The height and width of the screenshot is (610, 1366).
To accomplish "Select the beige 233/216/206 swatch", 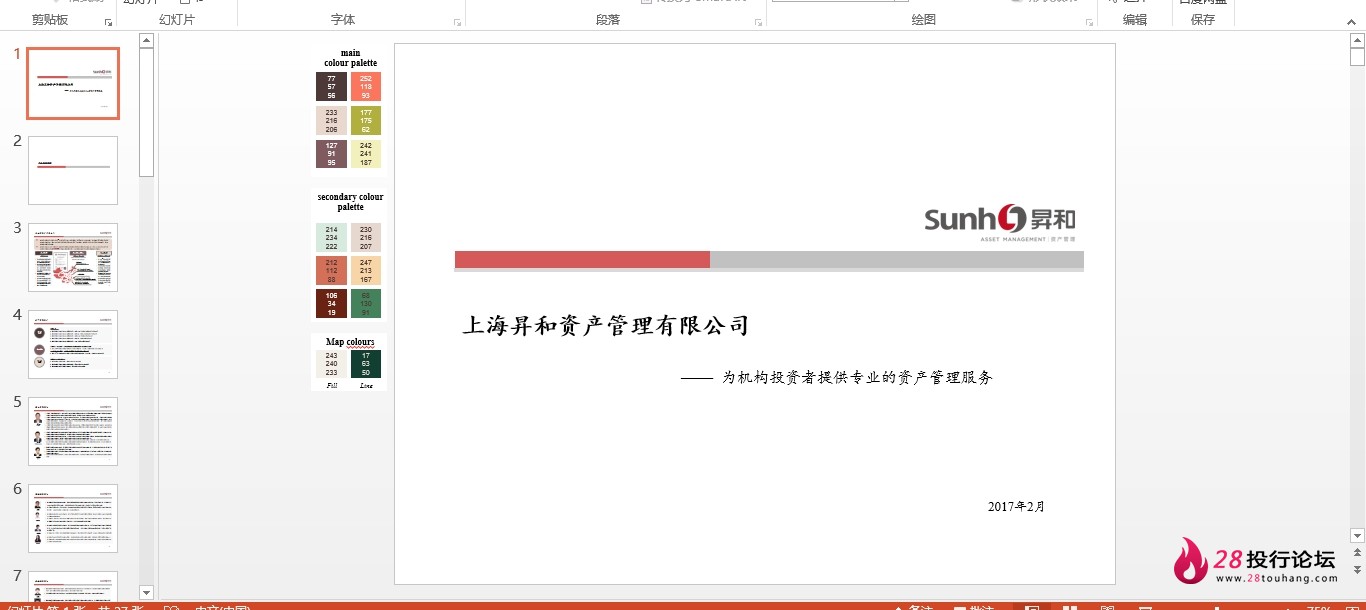I will (x=331, y=120).
